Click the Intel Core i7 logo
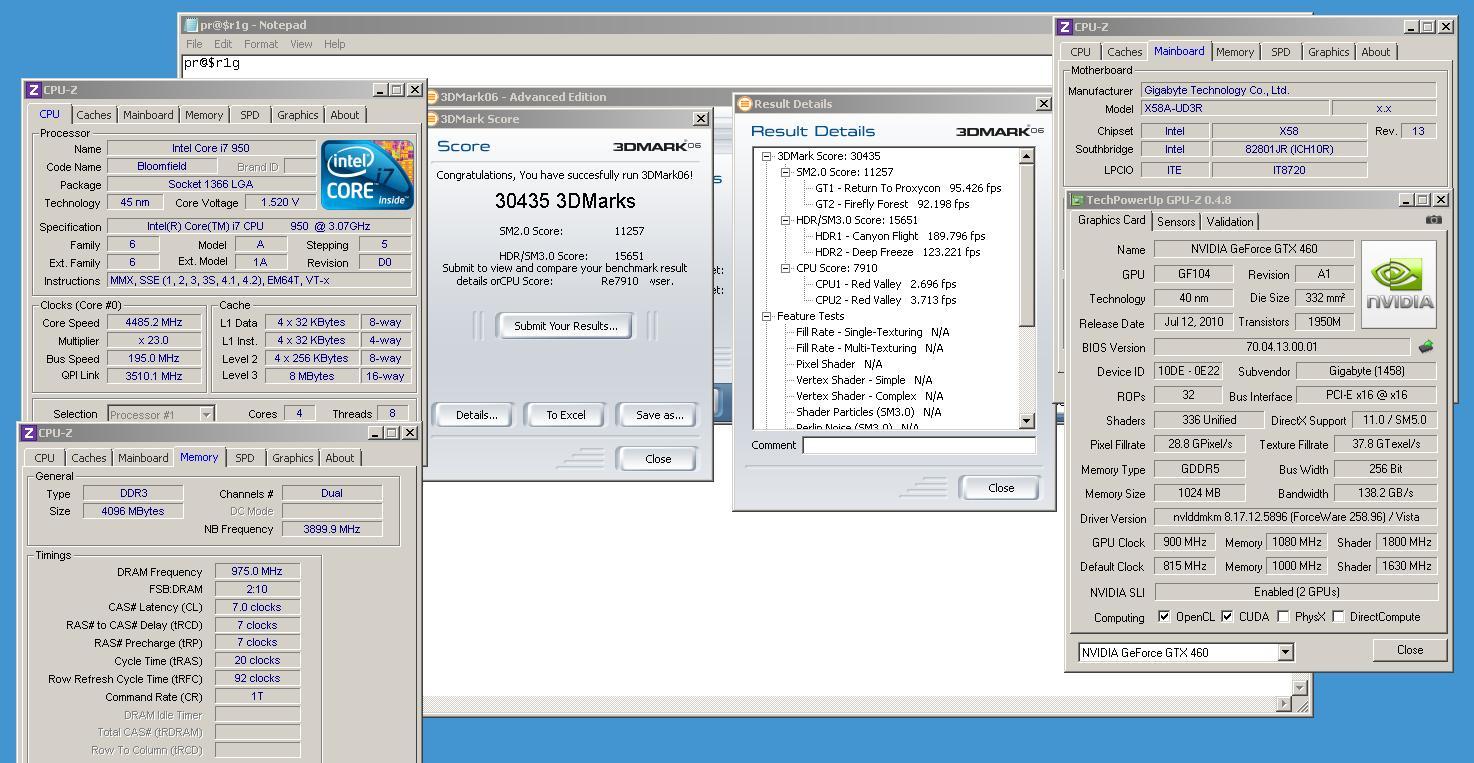Viewport: 1474px width, 763px height. tap(367, 175)
